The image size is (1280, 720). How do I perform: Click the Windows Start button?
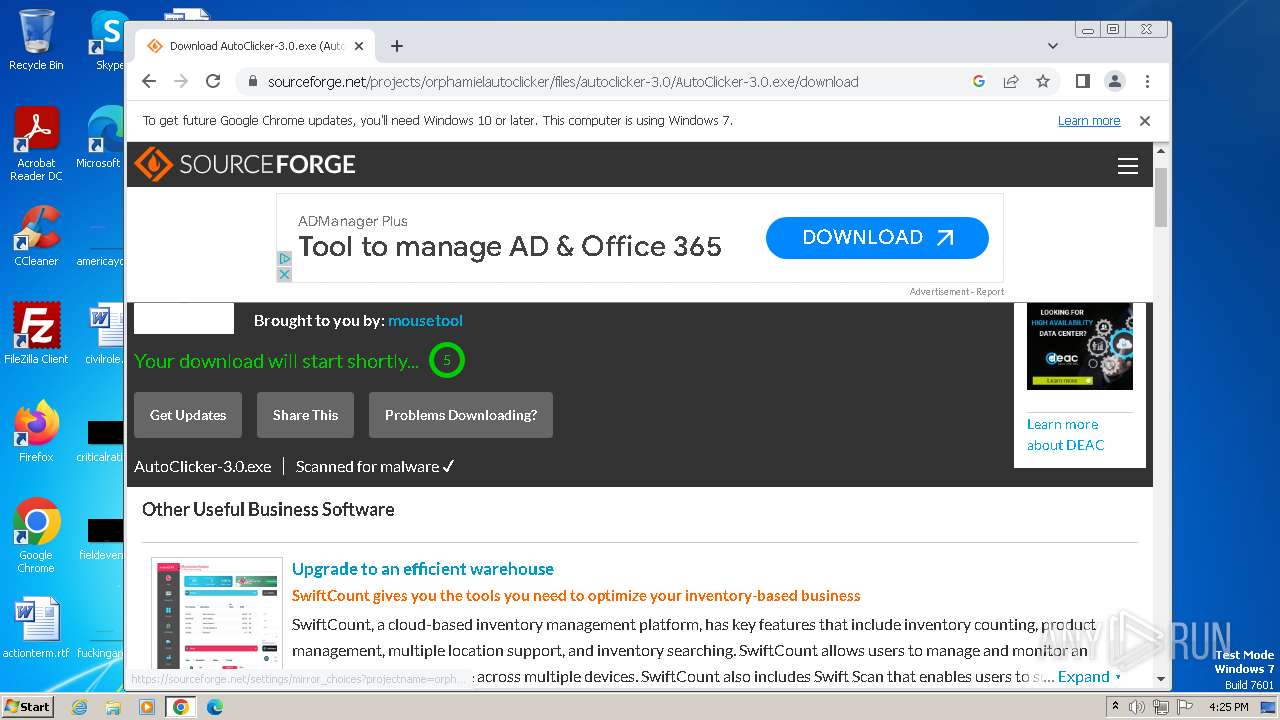coord(28,707)
